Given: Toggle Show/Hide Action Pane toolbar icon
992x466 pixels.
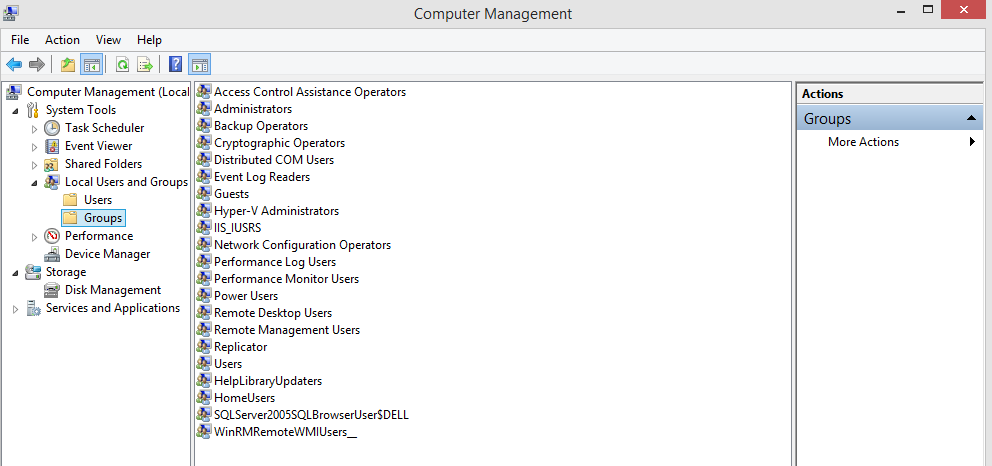Looking at the screenshot, I should pyautogui.click(x=199, y=64).
